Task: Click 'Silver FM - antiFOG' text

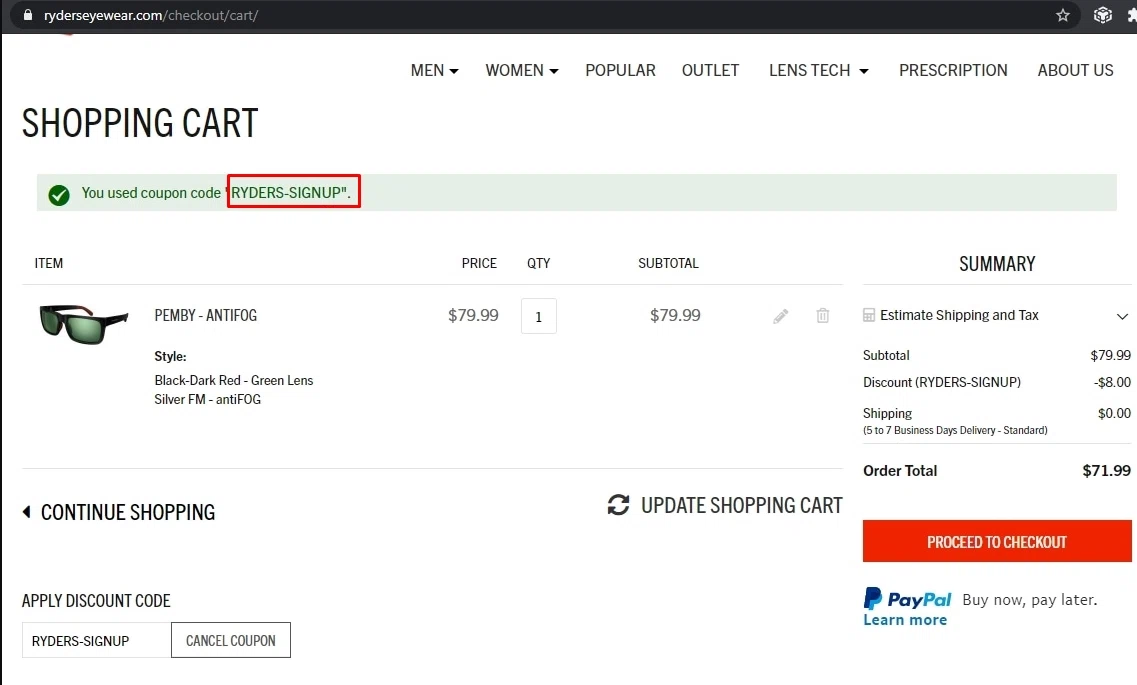Action: (207, 399)
